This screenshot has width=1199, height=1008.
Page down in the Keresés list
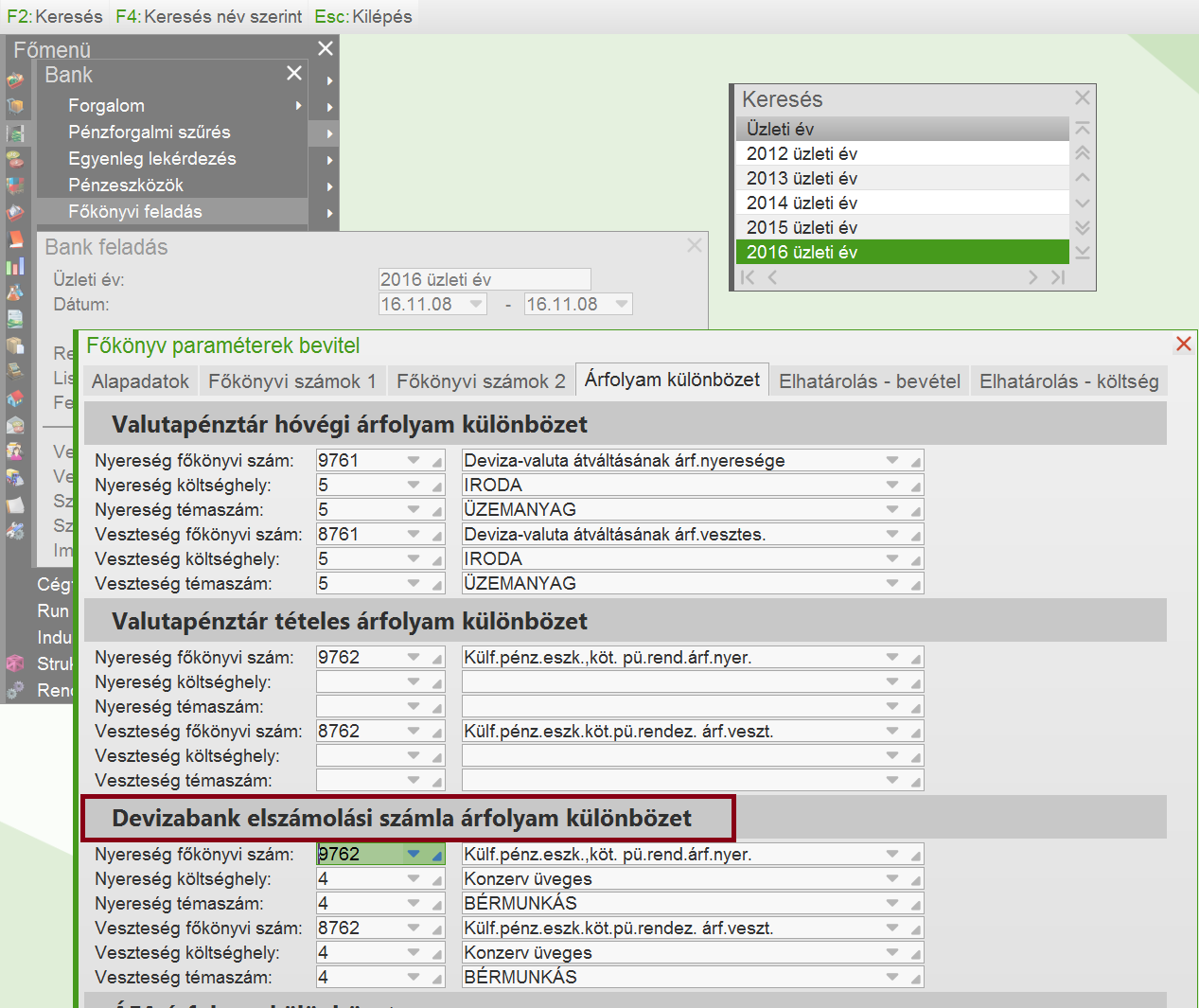pyautogui.click(x=1083, y=227)
